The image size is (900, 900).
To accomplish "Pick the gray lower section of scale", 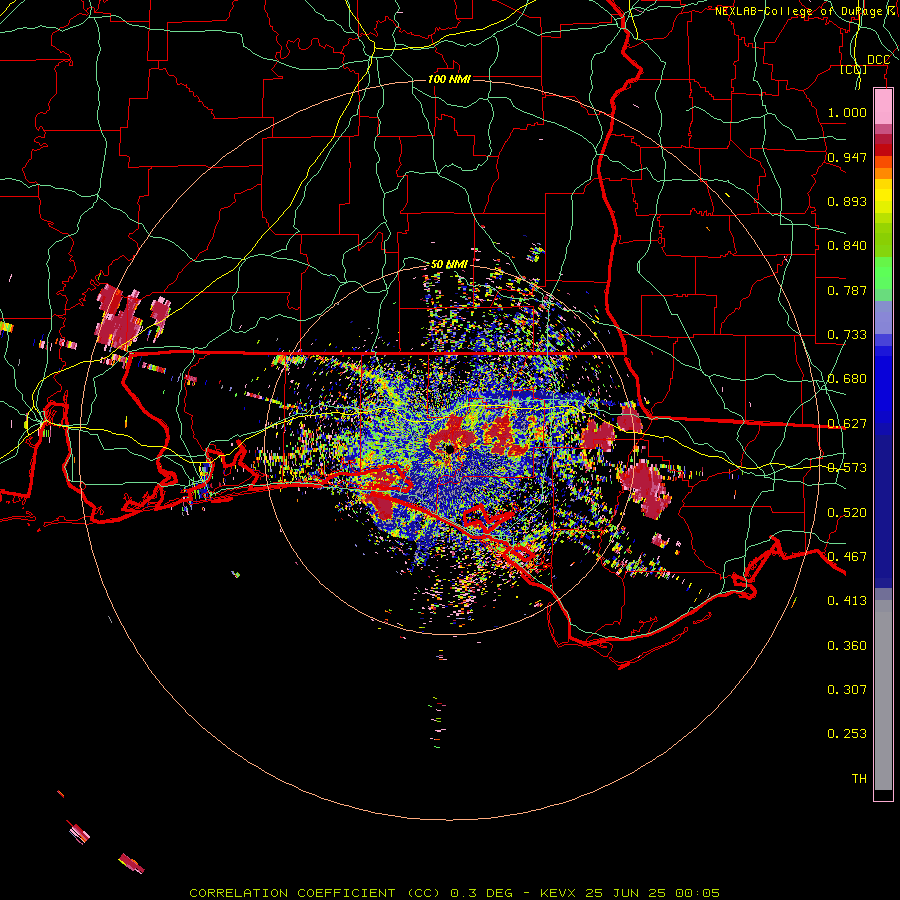I will tap(883, 695).
